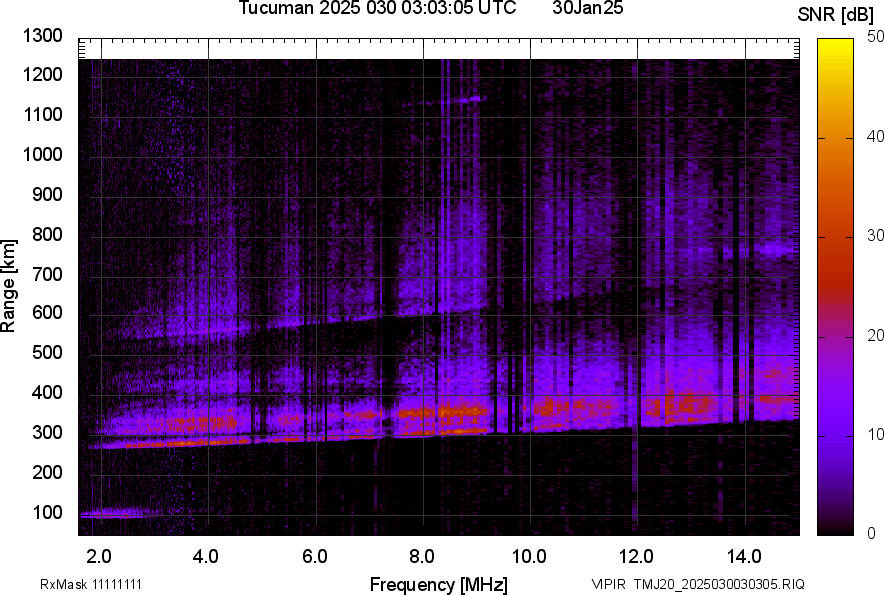Click the SNR [dB] colorbar heading
This screenshot has height=595, width=884.
(x=838, y=14)
